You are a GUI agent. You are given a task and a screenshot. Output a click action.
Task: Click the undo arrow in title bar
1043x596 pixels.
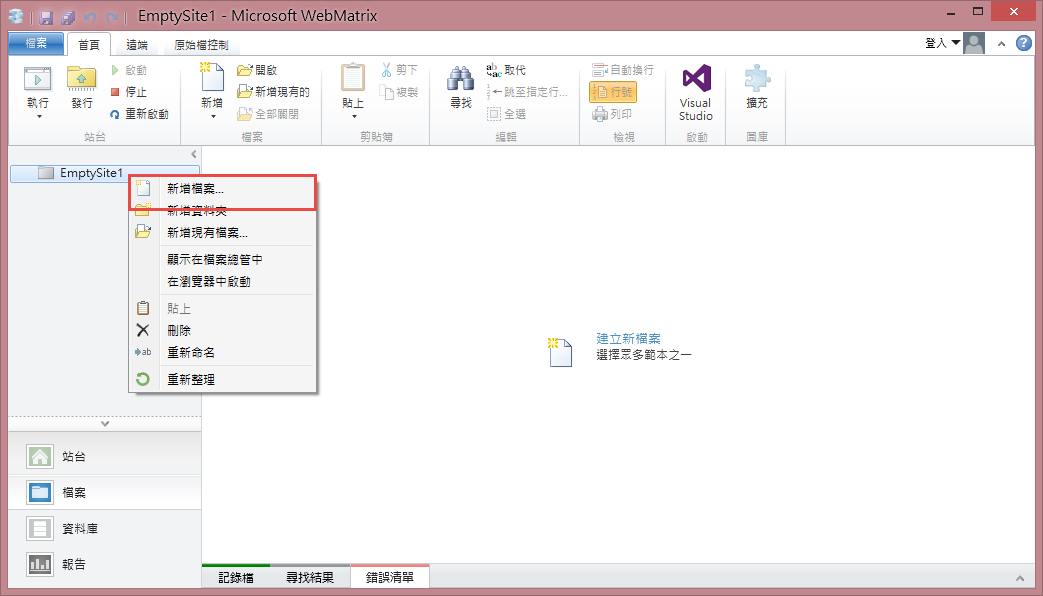click(x=89, y=18)
